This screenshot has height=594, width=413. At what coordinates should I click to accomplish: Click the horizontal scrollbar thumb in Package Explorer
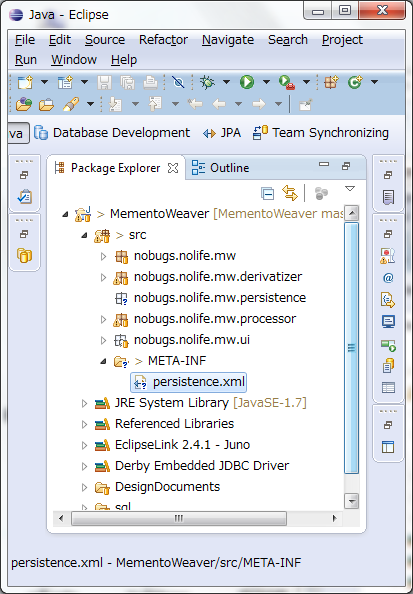coord(179,518)
